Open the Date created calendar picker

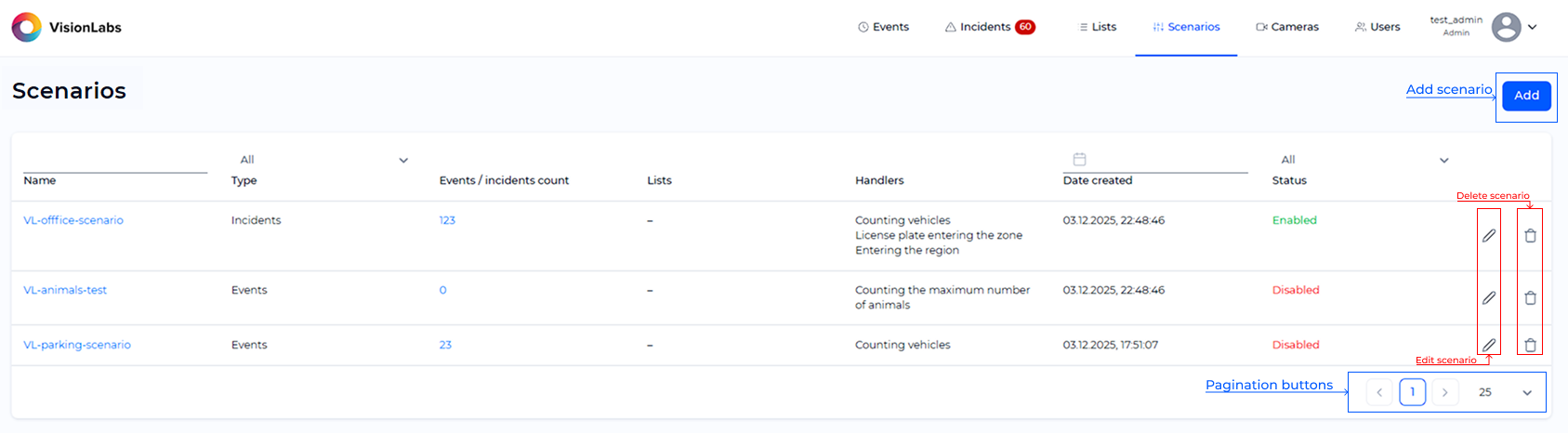click(x=1079, y=160)
